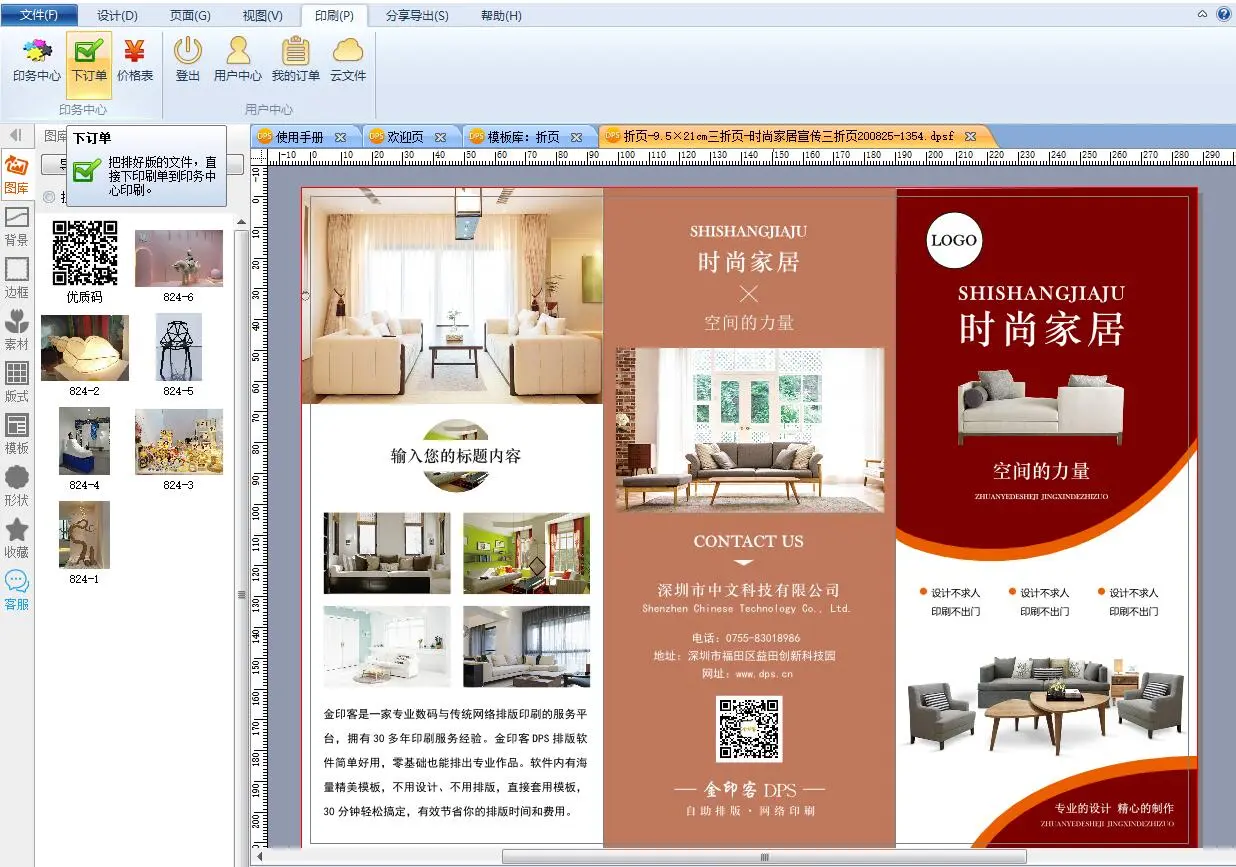This screenshot has height=867, width=1236.
Task: Switch to the 模板库：折页 document tab
Action: 523,137
